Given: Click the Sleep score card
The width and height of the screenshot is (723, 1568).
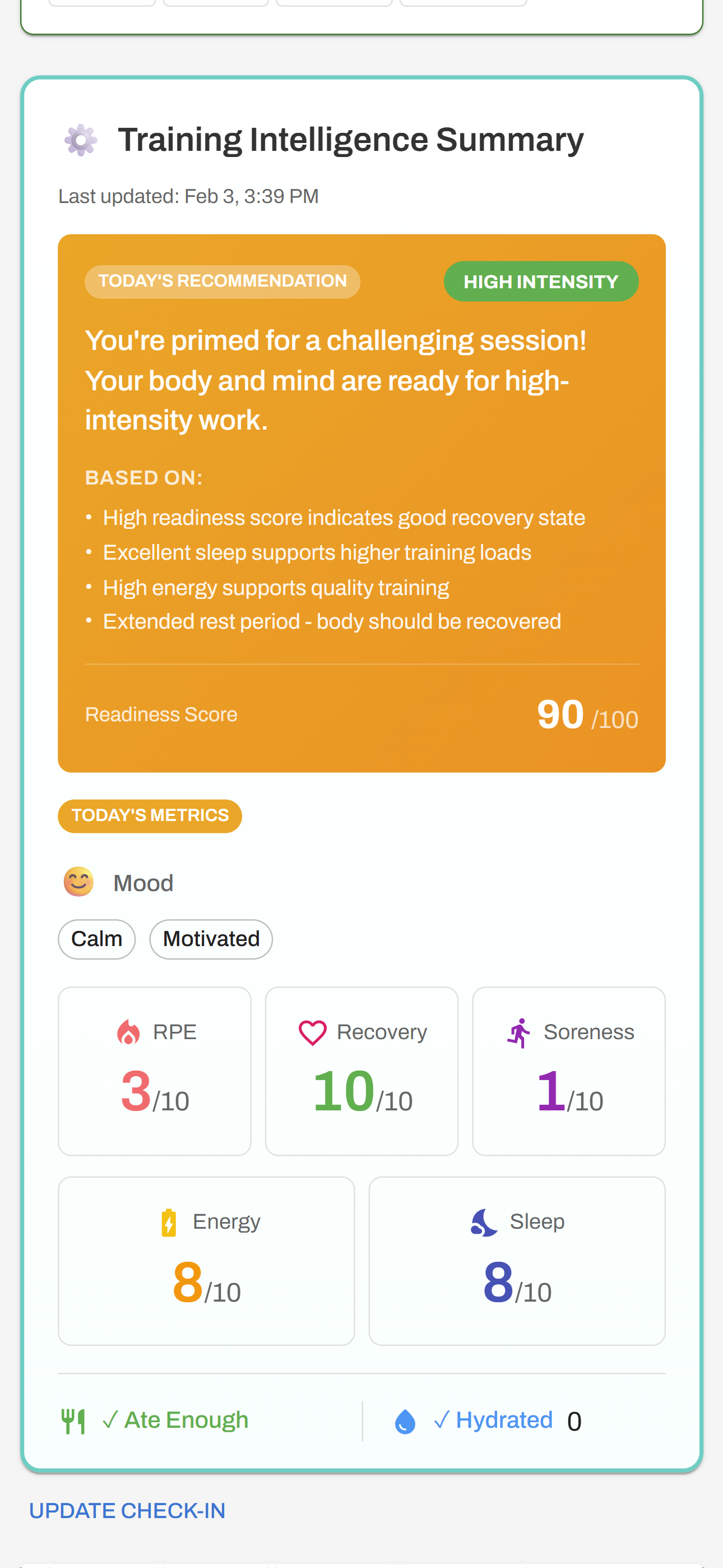Looking at the screenshot, I should tap(517, 1260).
